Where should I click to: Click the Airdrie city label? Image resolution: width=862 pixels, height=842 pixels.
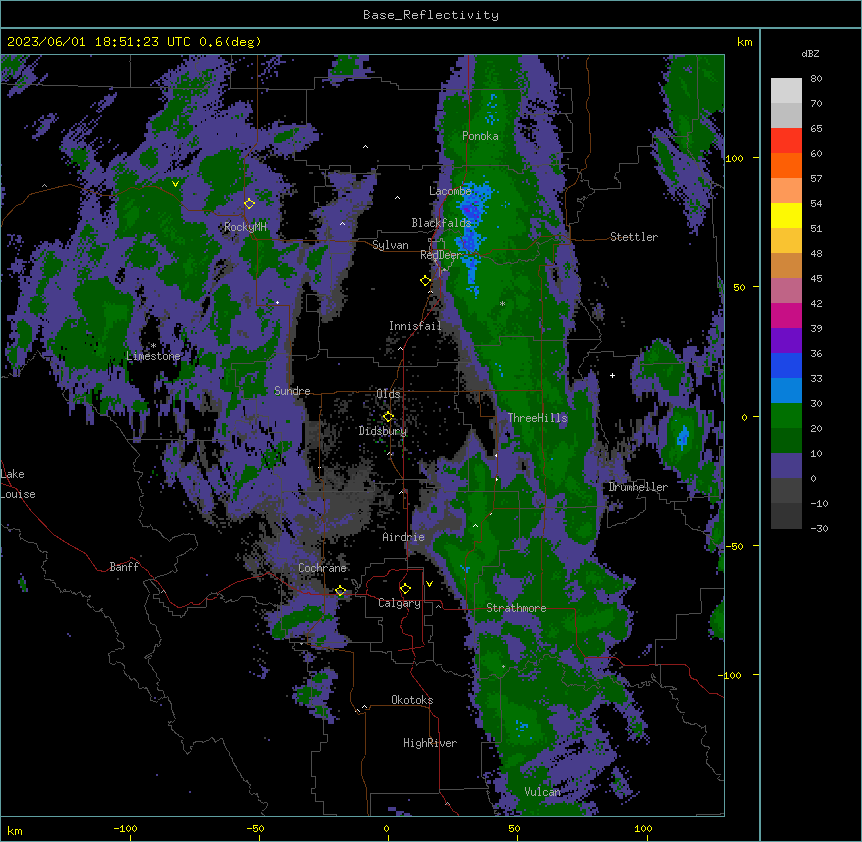tap(404, 538)
